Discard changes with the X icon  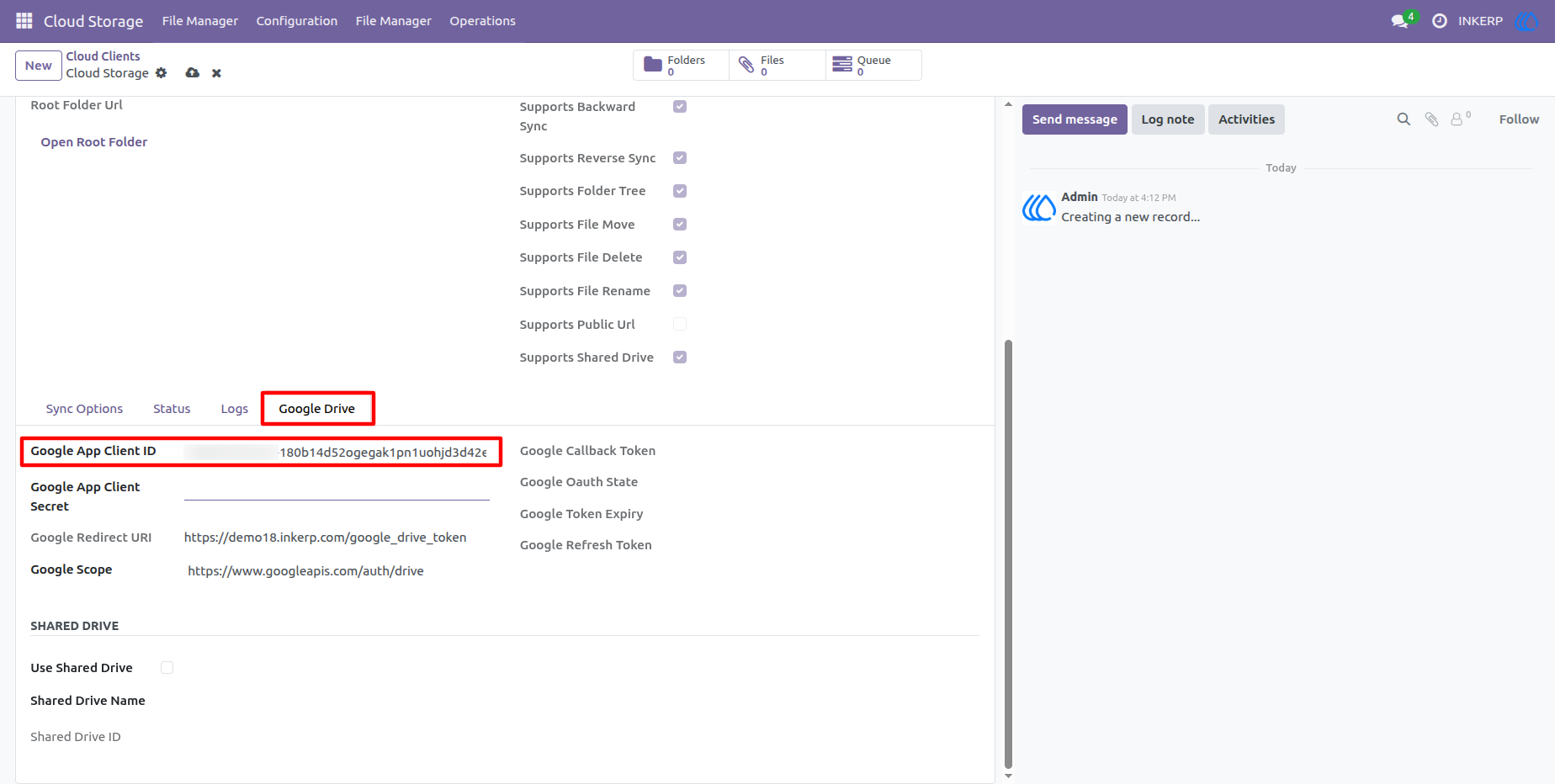point(216,73)
